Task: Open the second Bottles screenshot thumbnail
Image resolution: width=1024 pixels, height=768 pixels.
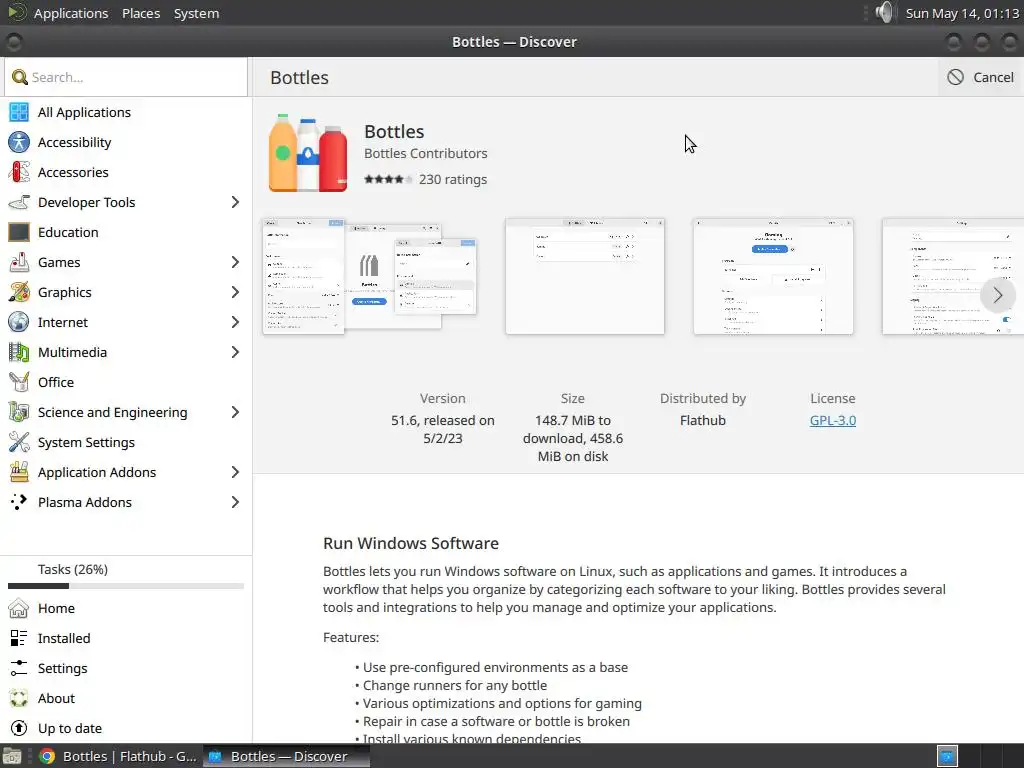Action: [x=584, y=276]
